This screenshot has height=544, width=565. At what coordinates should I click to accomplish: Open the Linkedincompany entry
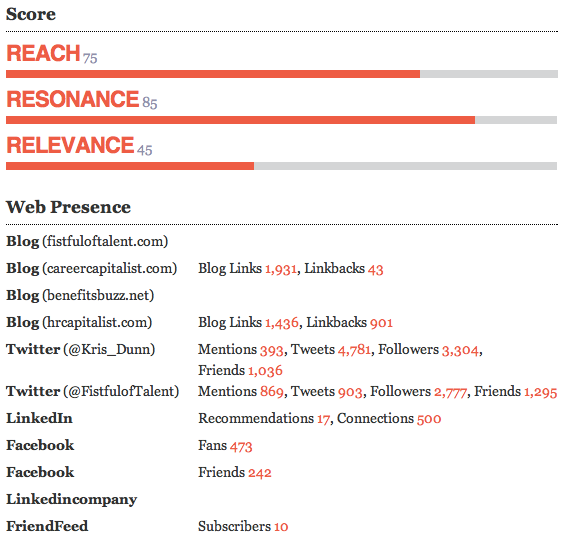(x=72, y=500)
